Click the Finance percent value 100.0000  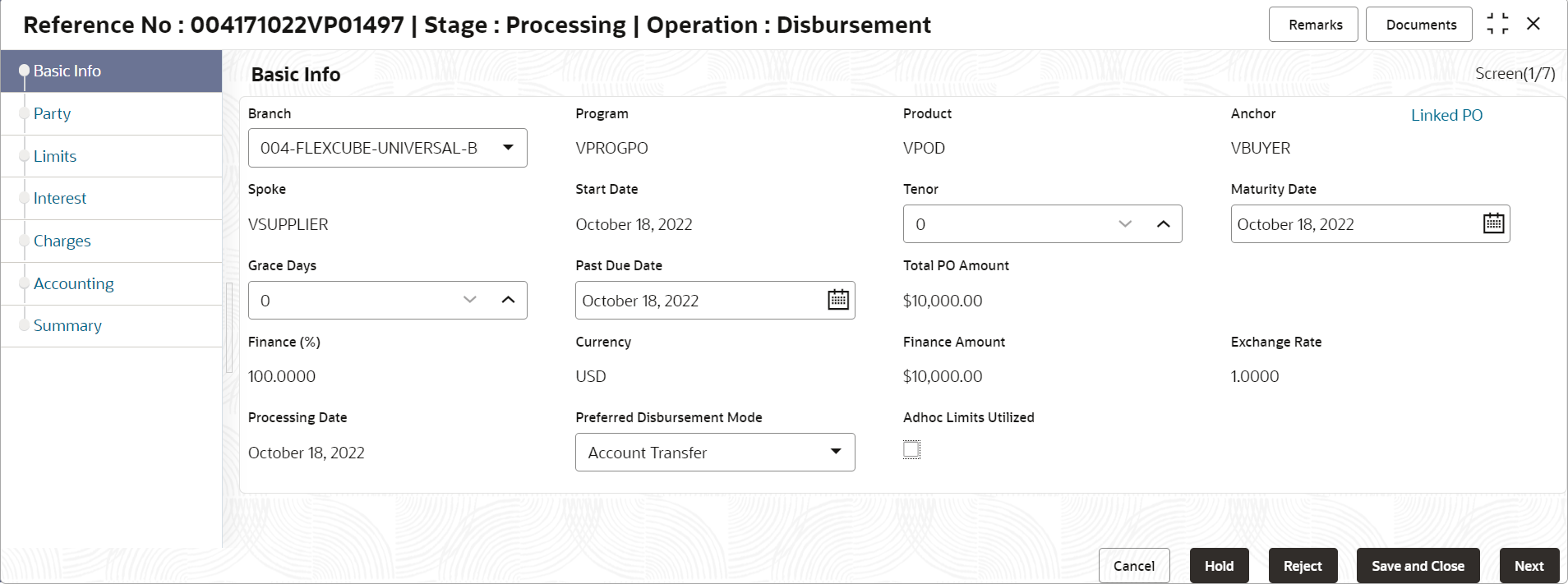[x=282, y=377]
